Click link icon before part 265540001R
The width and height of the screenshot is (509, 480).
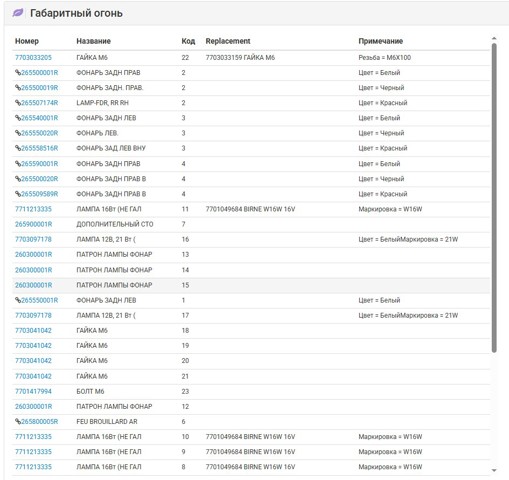18,118
